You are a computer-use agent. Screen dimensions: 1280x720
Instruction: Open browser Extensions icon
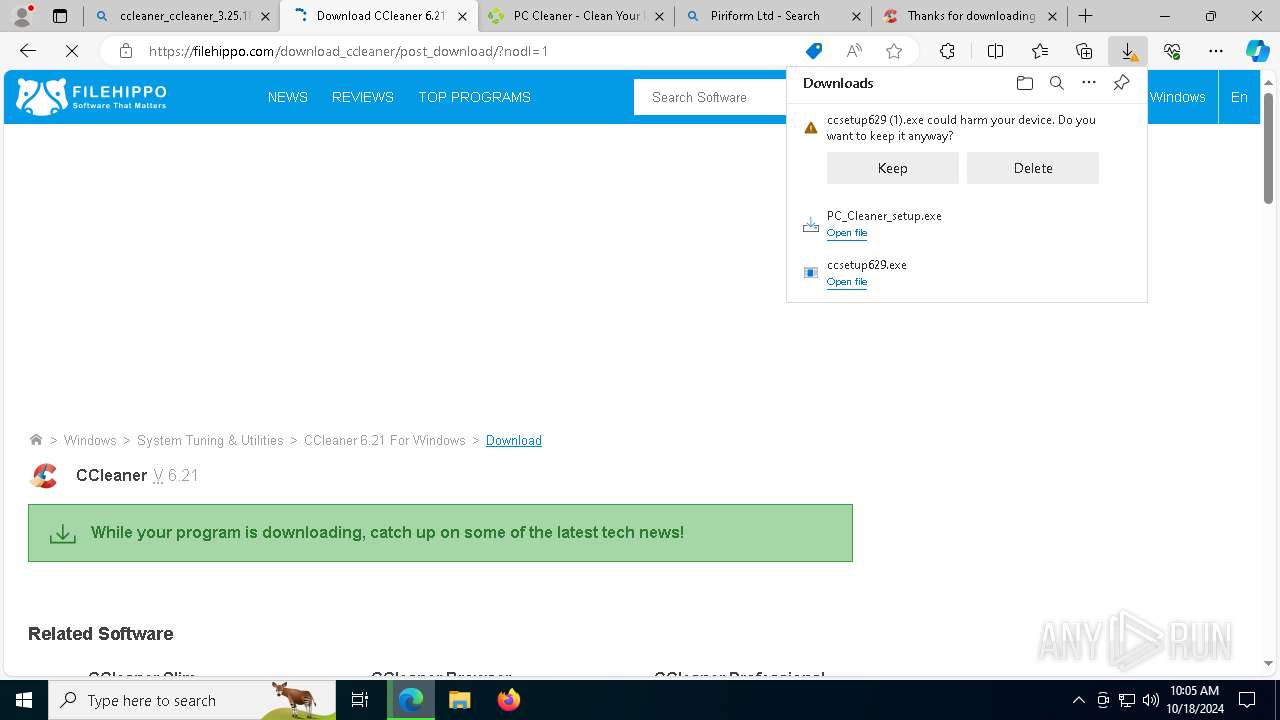[x=947, y=51]
